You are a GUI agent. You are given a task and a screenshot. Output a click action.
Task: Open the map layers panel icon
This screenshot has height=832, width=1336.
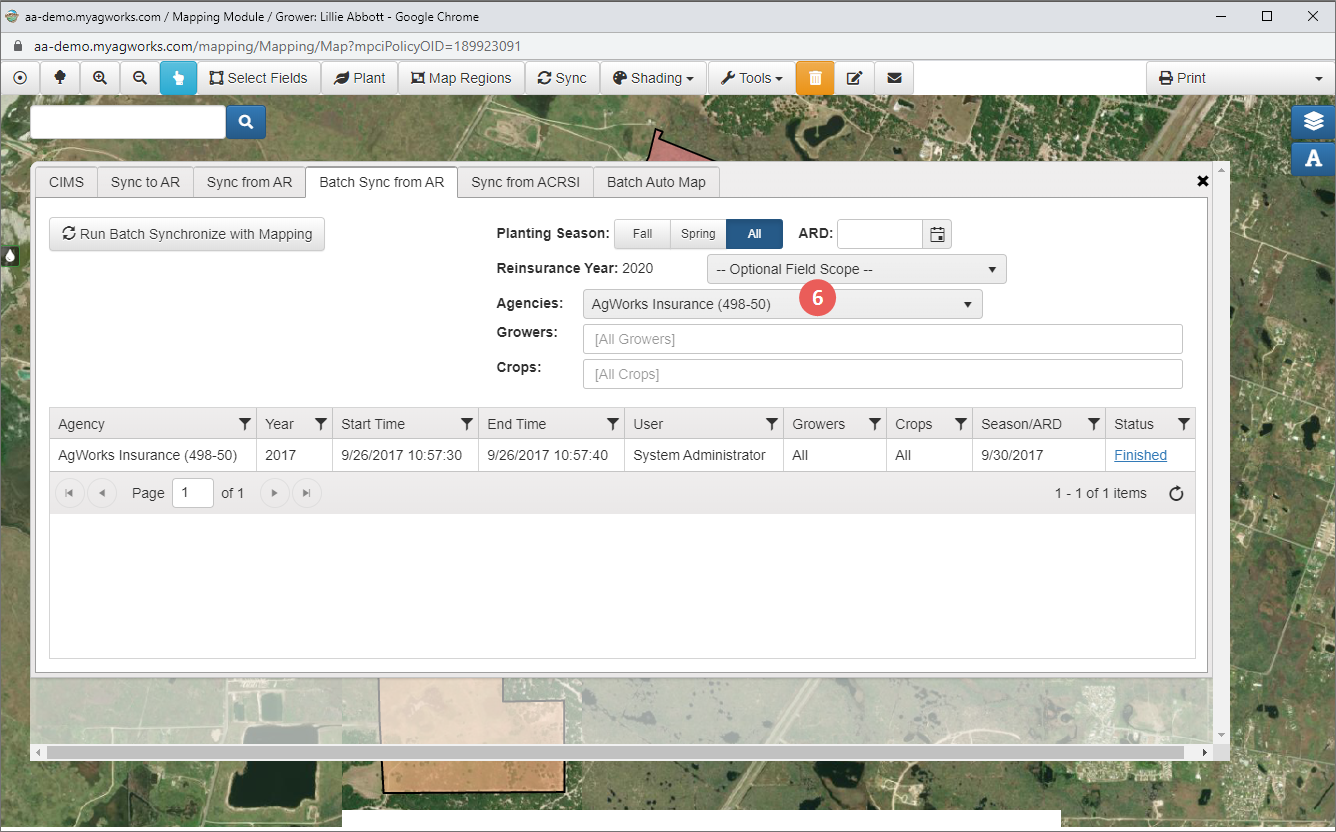pyautogui.click(x=1313, y=122)
